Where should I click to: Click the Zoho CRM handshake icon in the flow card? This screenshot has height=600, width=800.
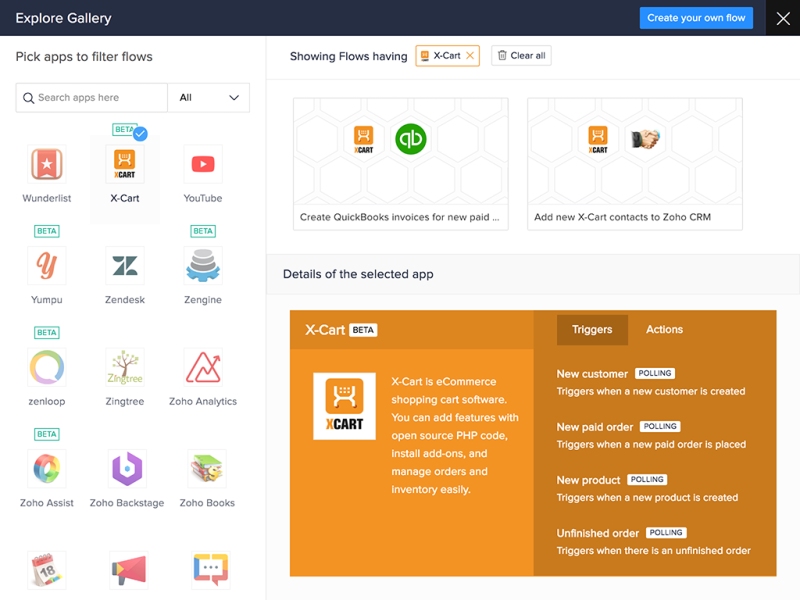point(645,139)
